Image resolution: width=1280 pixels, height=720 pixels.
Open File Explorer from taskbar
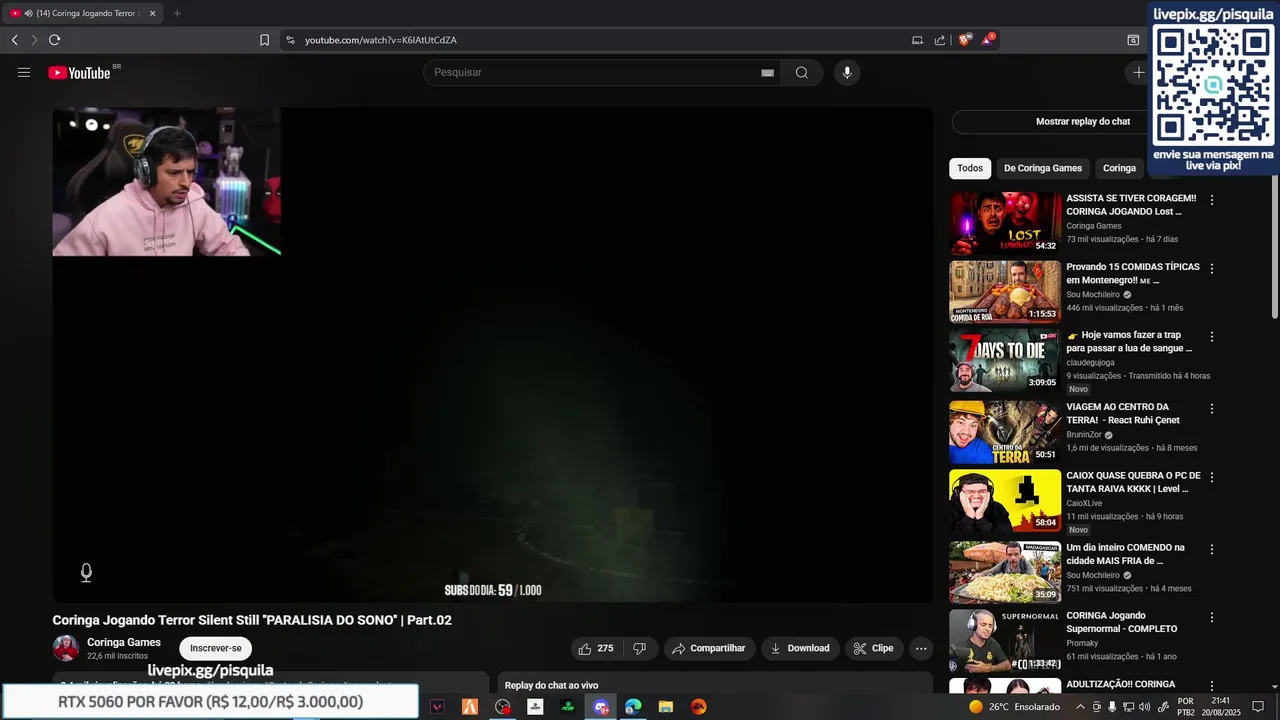coord(666,707)
